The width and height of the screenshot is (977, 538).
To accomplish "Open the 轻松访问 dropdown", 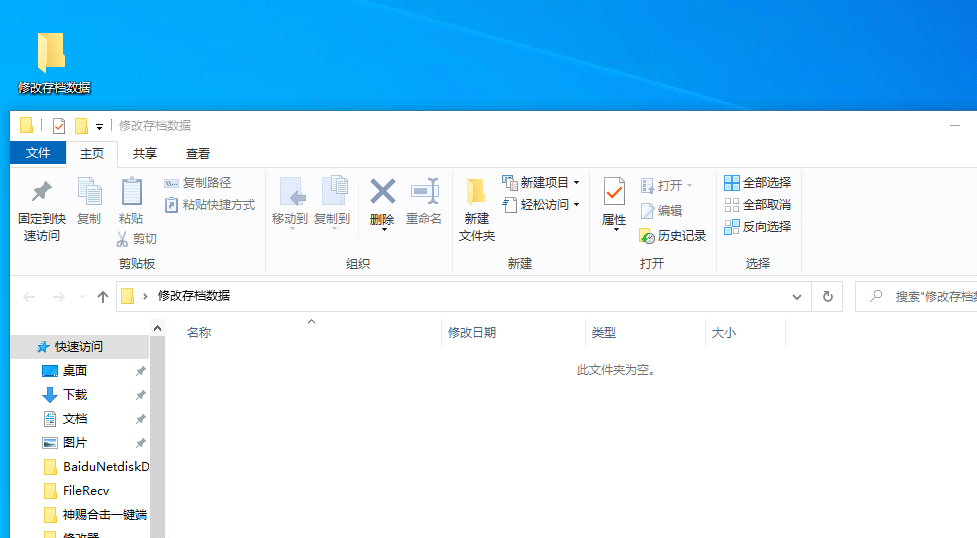I will pos(541,204).
